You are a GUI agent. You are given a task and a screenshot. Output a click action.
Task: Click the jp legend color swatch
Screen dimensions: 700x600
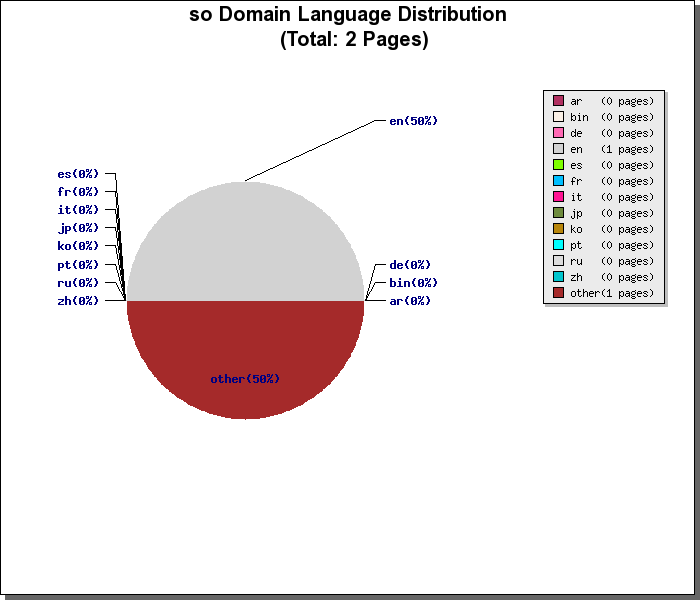[x=558, y=213]
